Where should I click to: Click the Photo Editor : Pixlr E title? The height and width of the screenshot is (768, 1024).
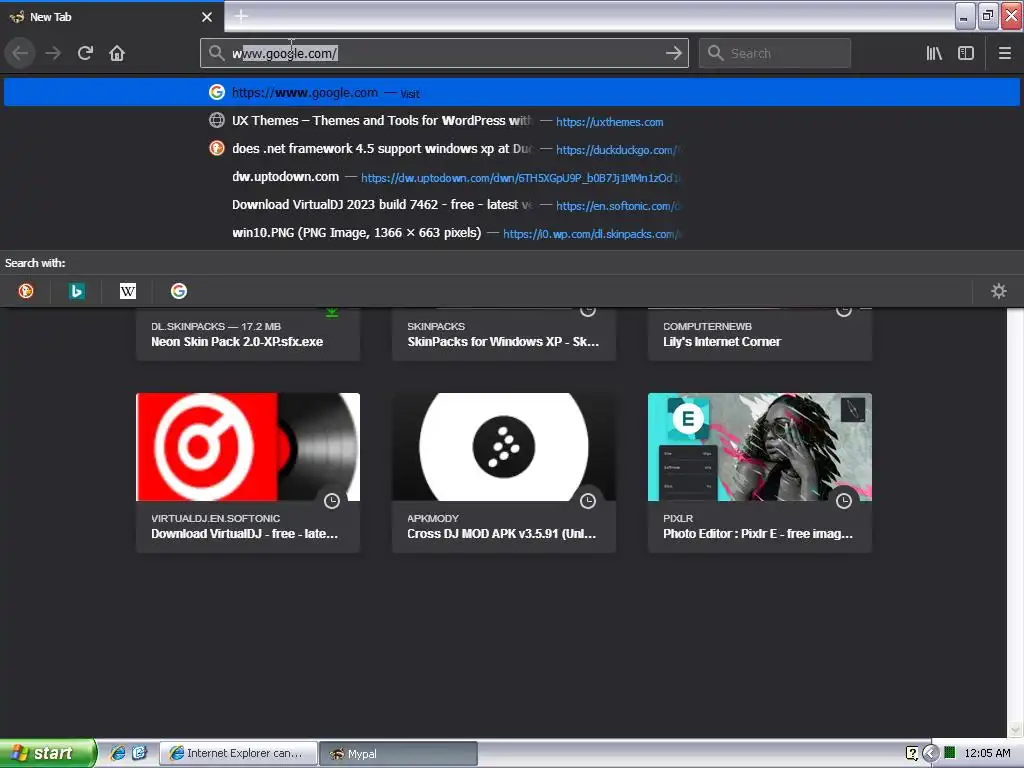coord(758,534)
